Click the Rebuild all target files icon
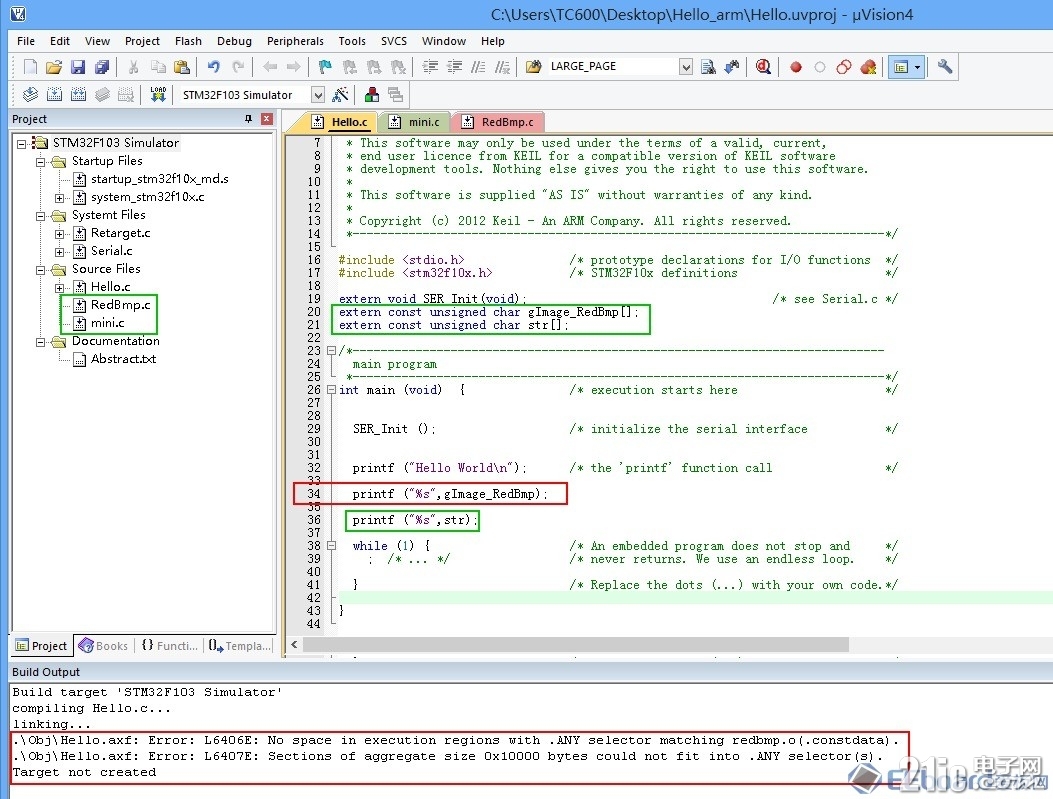Image resolution: width=1053 pixels, height=799 pixels. pos(79,95)
